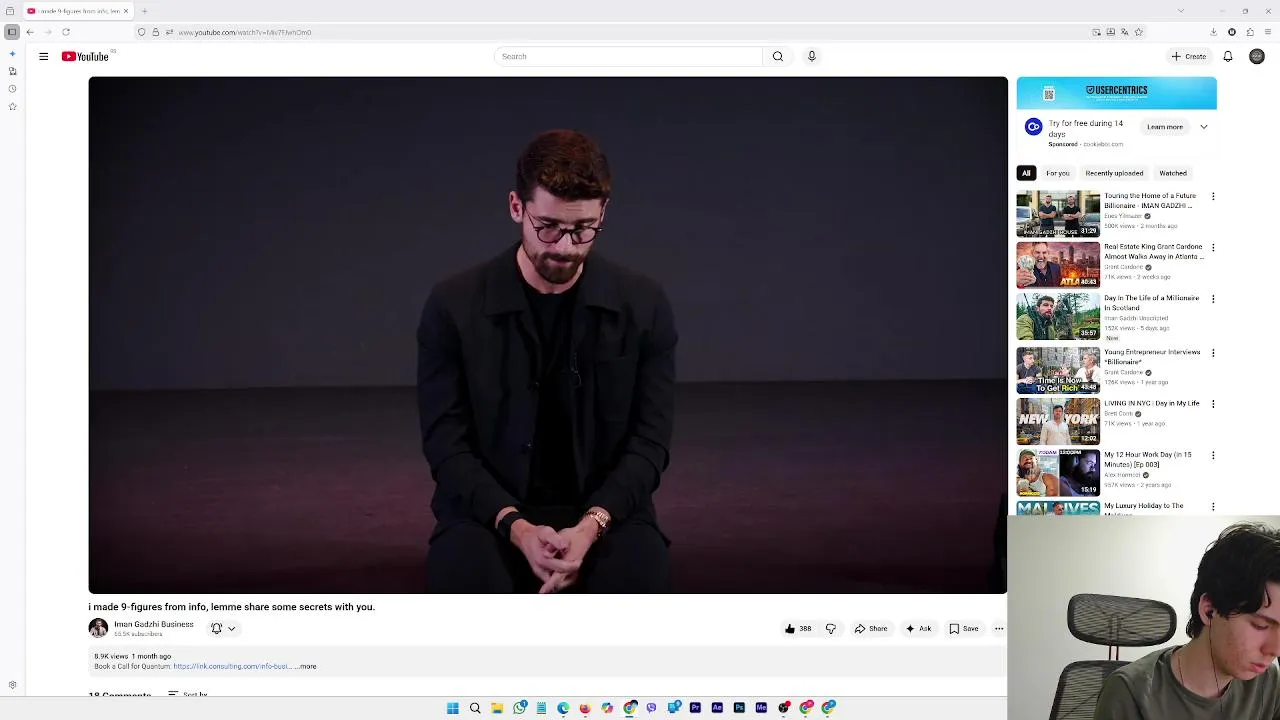The height and width of the screenshot is (720, 1280).
Task: Open the YouTube guide hamburger menu
Action: [x=43, y=56]
